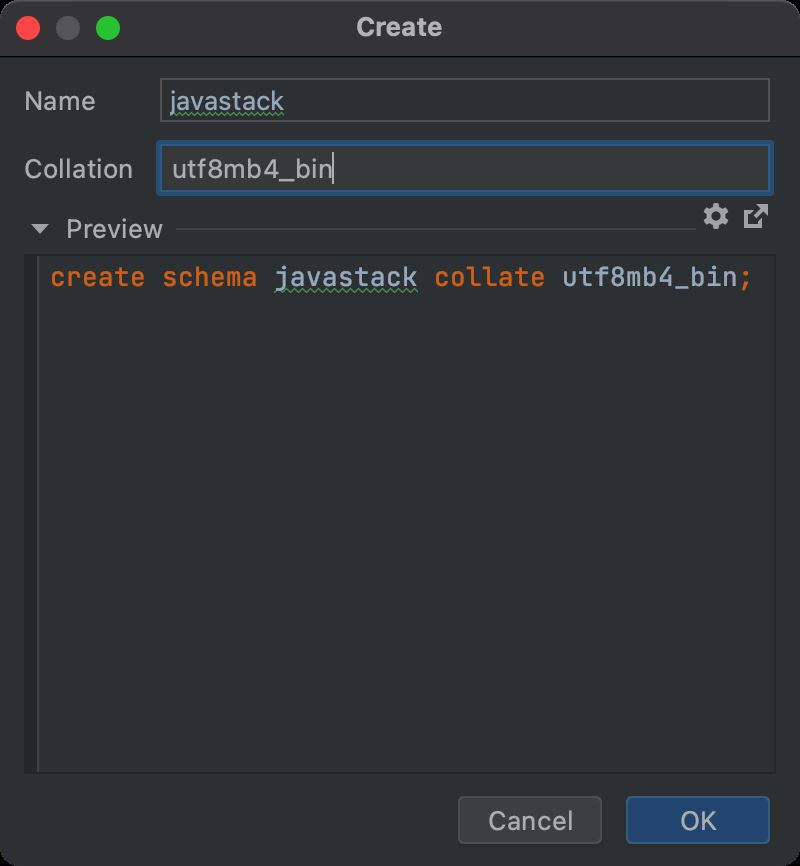
Task: Click into the Name field
Action: pos(464,101)
